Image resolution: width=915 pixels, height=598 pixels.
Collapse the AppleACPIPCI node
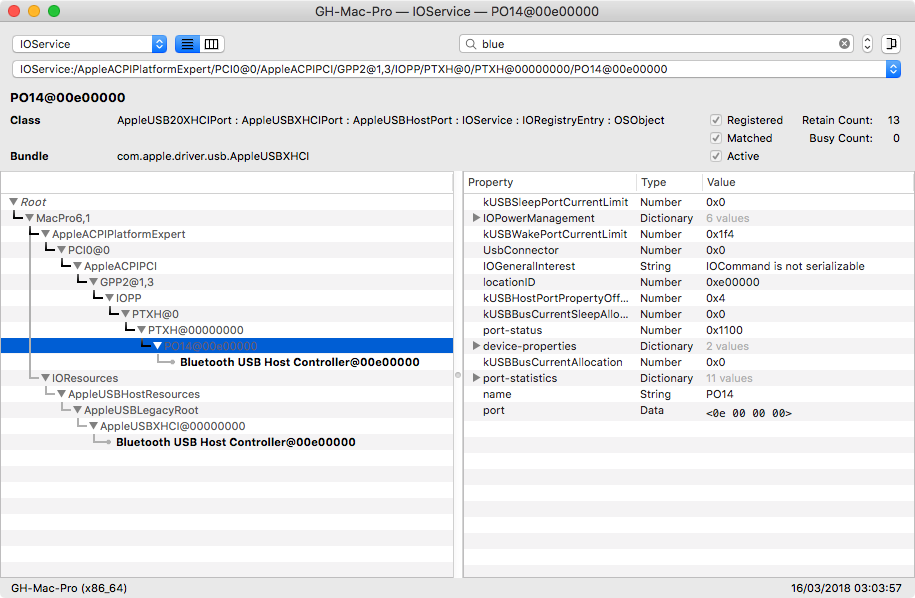pyautogui.click(x=78, y=266)
